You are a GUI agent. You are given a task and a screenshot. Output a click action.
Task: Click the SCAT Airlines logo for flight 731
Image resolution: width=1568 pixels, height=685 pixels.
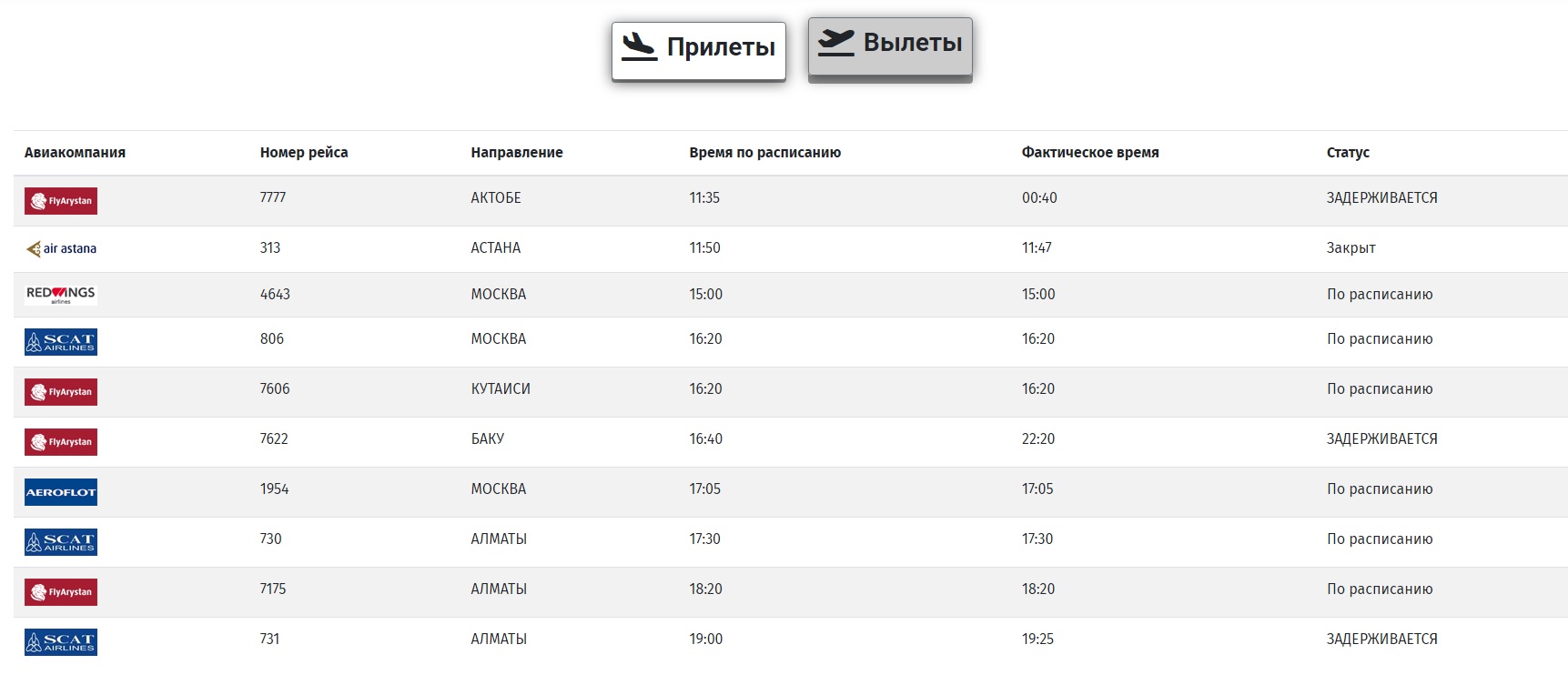61,642
